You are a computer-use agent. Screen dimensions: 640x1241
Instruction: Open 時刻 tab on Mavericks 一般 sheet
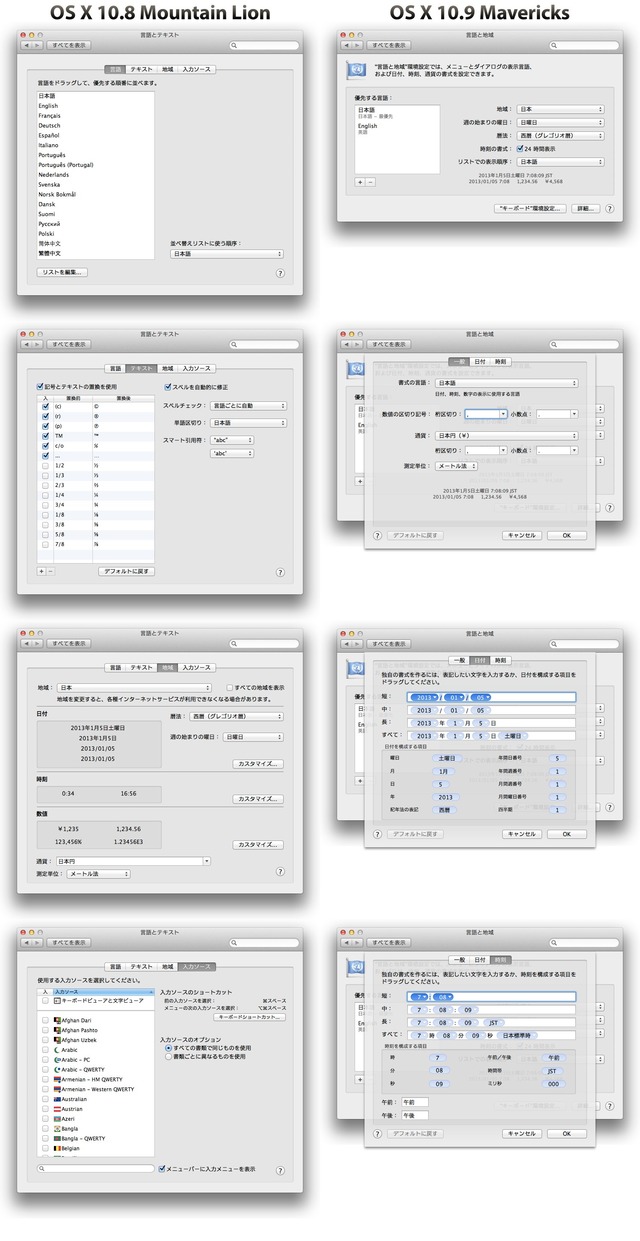coord(500,362)
